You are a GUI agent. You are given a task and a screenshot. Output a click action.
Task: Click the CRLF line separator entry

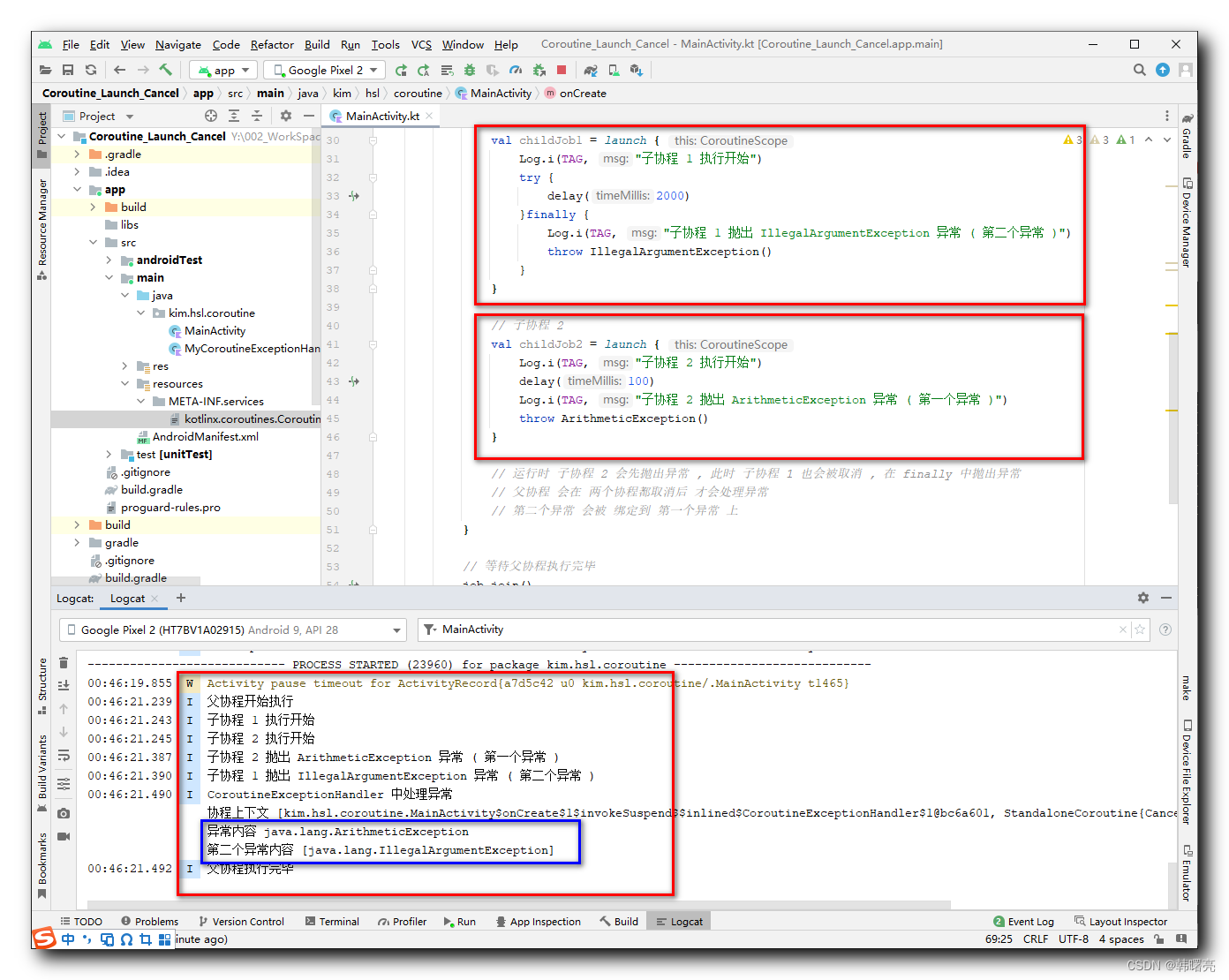[1036, 939]
